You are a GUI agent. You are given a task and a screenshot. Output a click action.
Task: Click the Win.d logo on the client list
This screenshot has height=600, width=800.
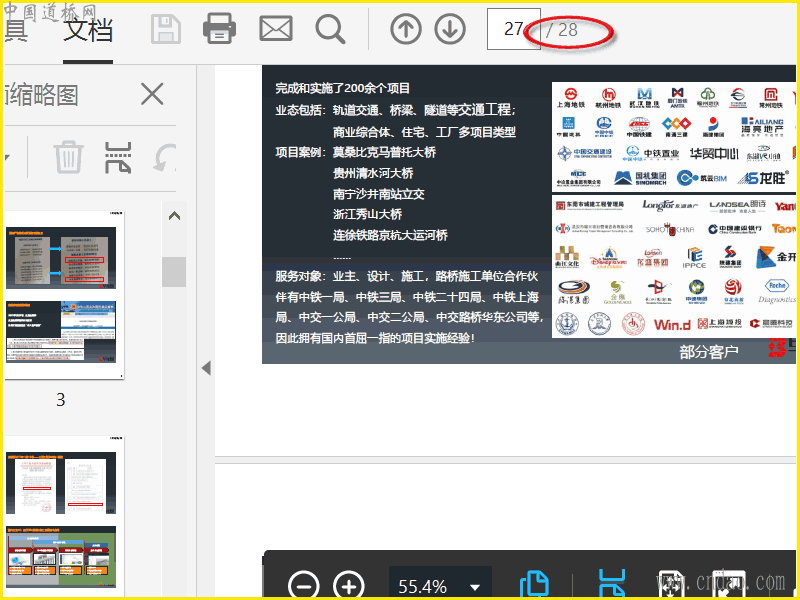672,324
